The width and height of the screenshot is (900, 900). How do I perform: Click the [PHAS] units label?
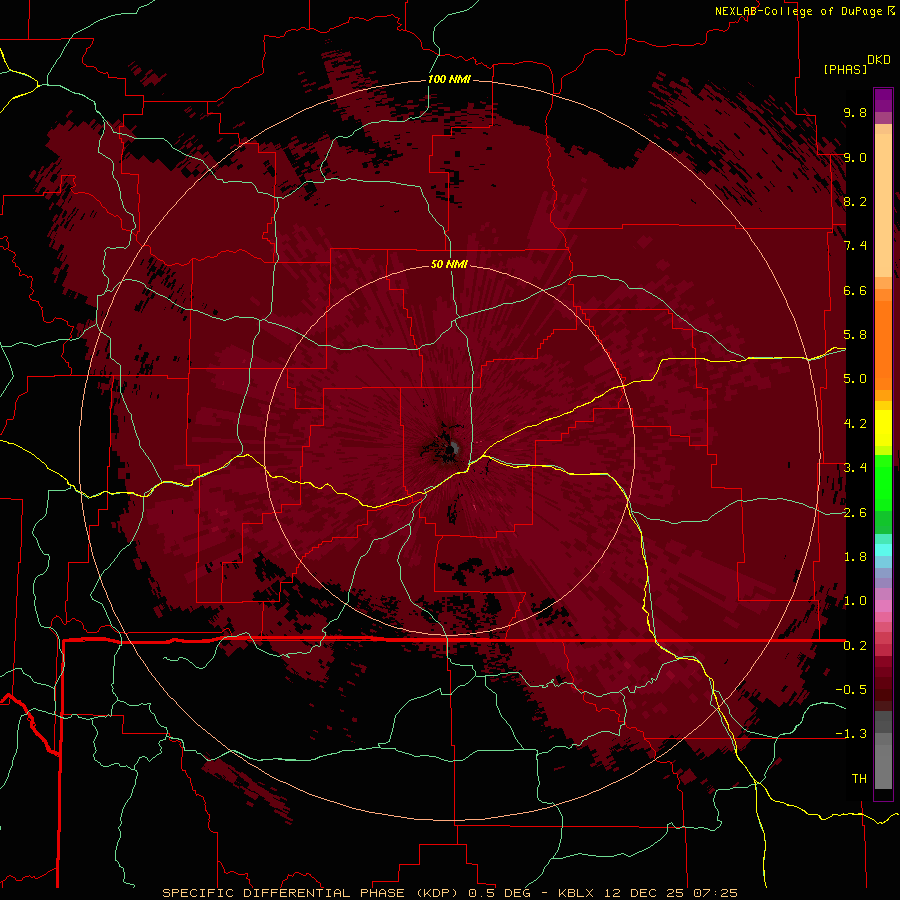pyautogui.click(x=845, y=69)
